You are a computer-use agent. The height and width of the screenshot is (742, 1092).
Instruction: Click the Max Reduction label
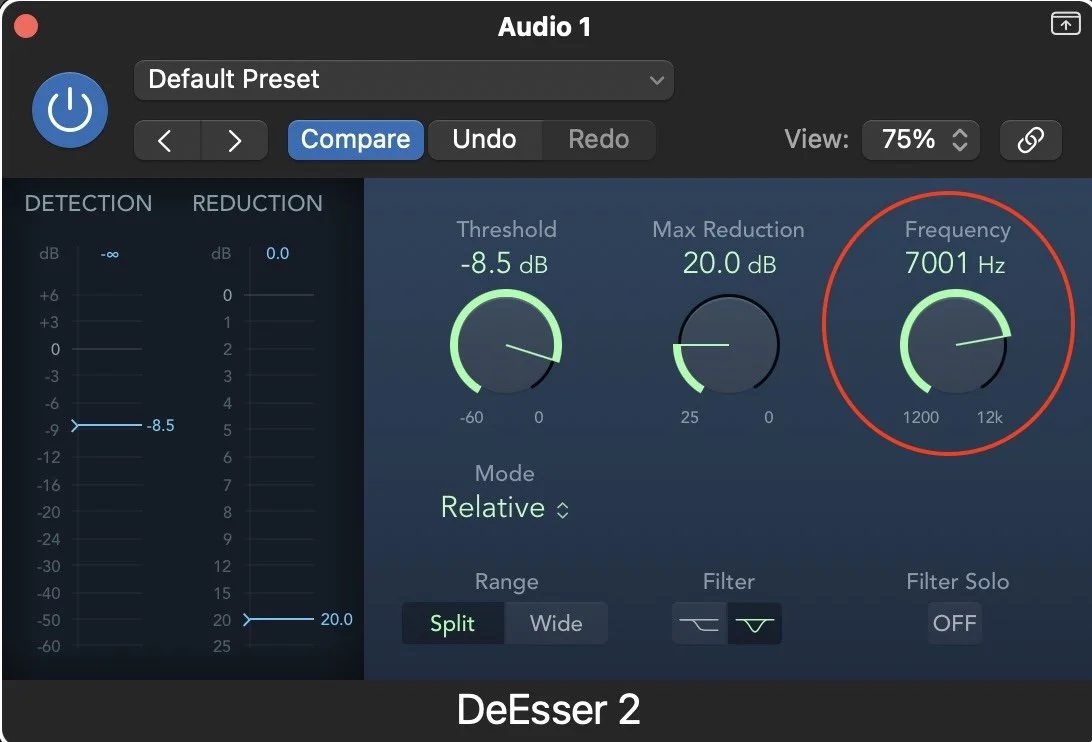pyautogui.click(x=728, y=229)
